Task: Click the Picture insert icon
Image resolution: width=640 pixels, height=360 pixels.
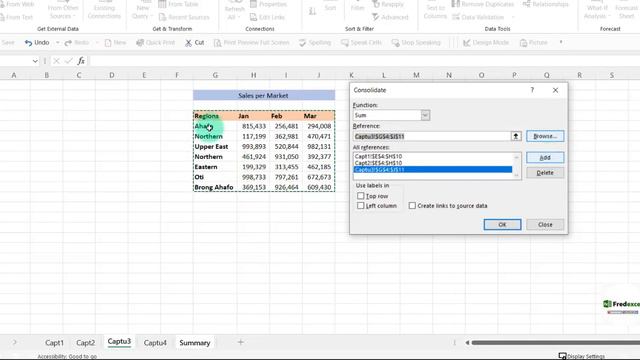Action: click(523, 42)
